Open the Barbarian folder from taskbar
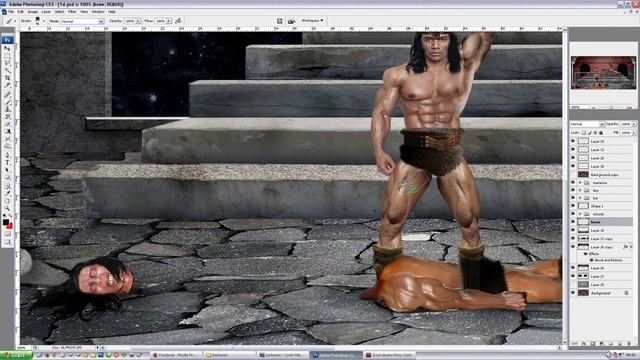Viewport: 640px width, 360px height. (229, 356)
